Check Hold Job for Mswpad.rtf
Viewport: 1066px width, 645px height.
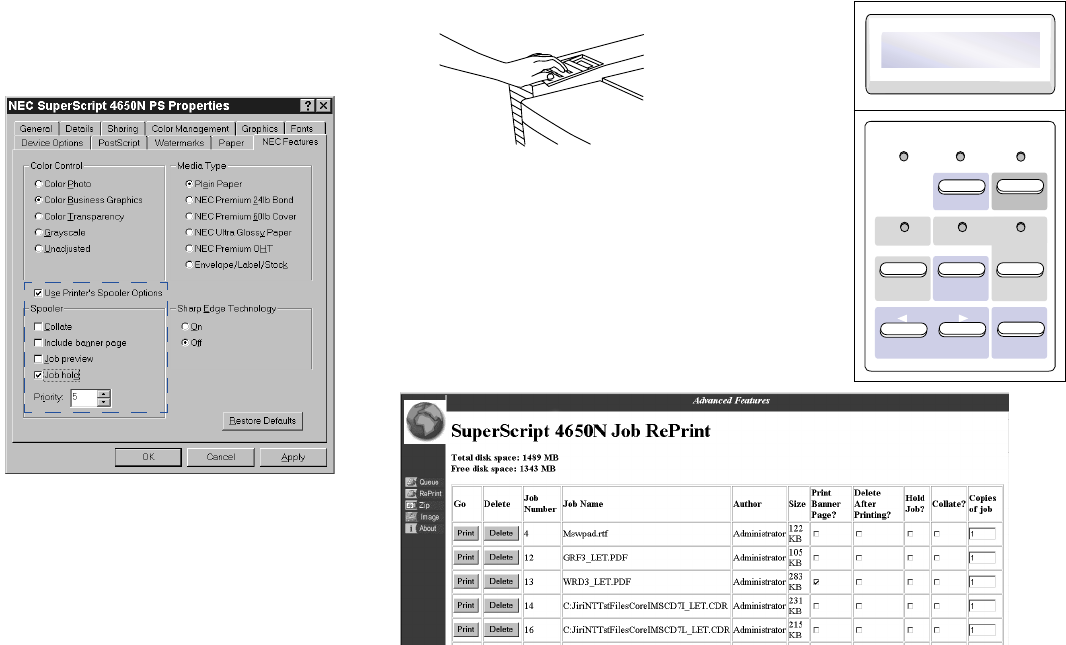(x=910, y=534)
